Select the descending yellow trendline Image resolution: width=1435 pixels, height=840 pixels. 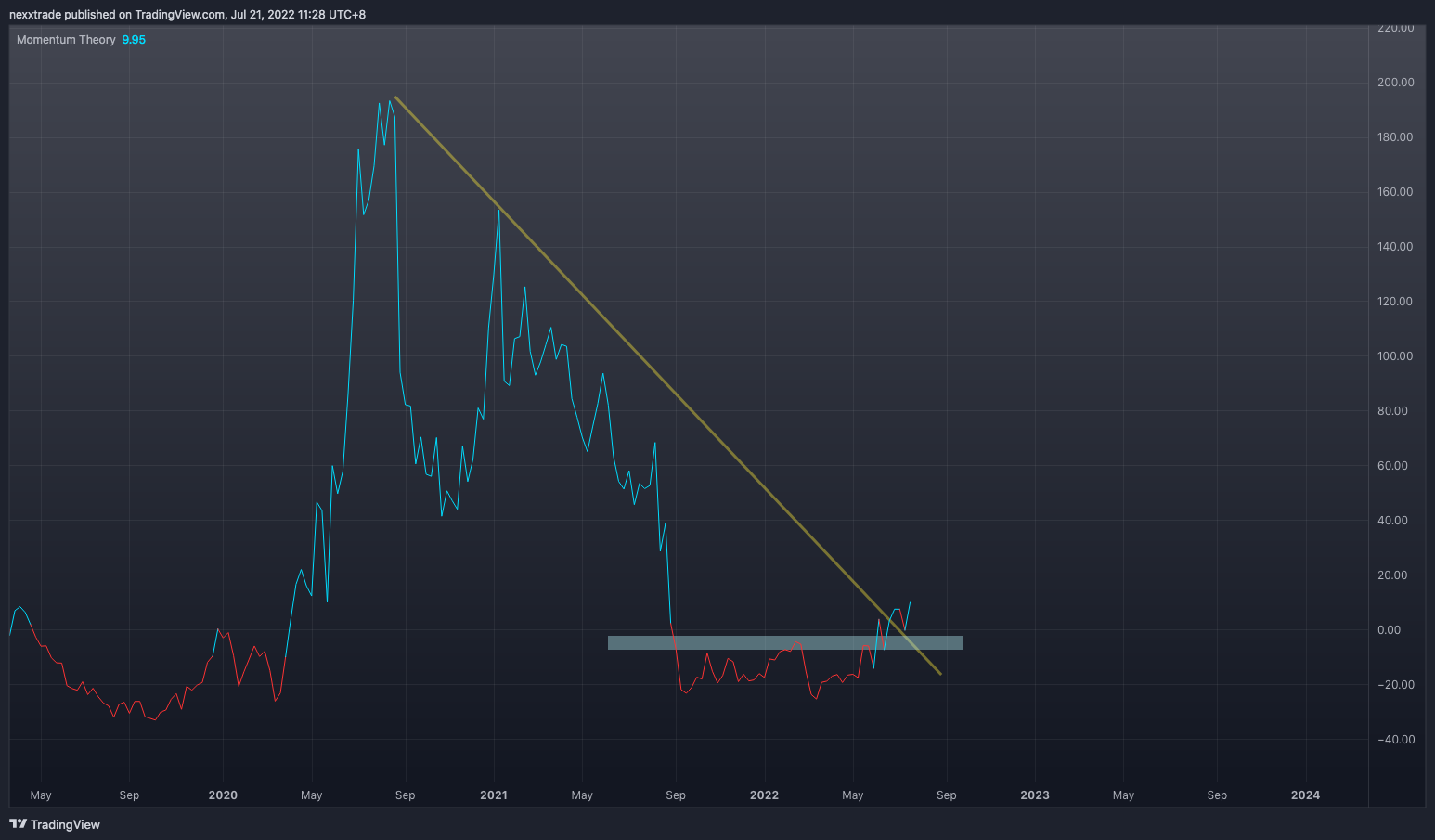point(668,385)
